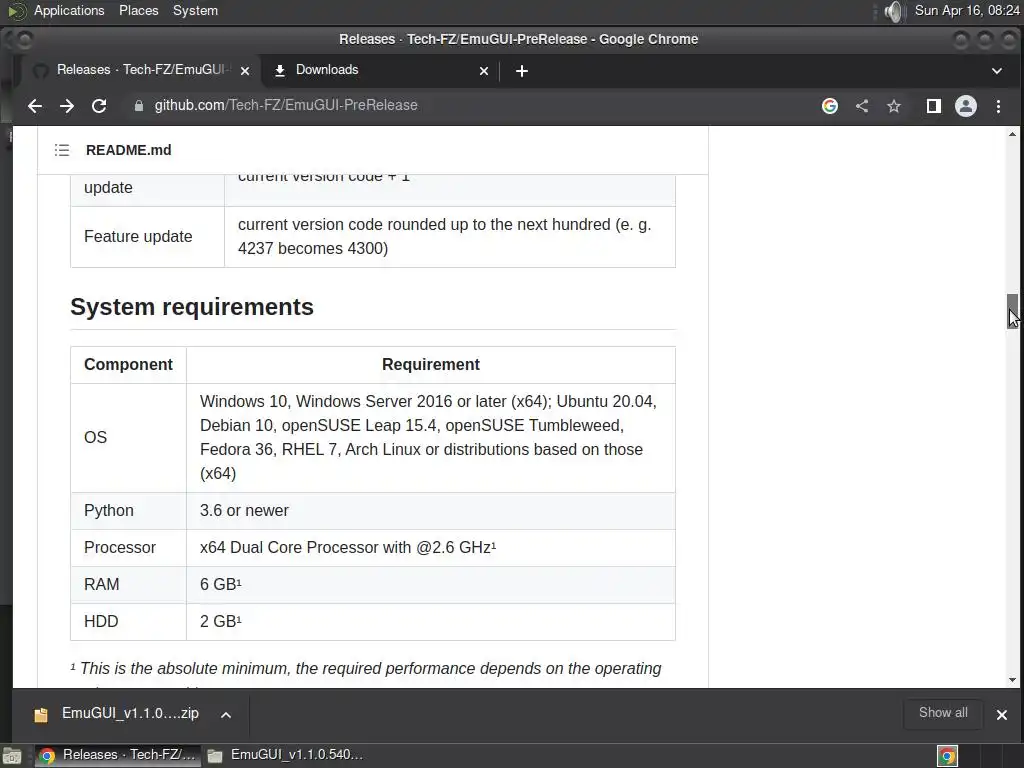1024x768 pixels.
Task: Bookmark this tab with the star icon
Action: pyautogui.click(x=894, y=106)
